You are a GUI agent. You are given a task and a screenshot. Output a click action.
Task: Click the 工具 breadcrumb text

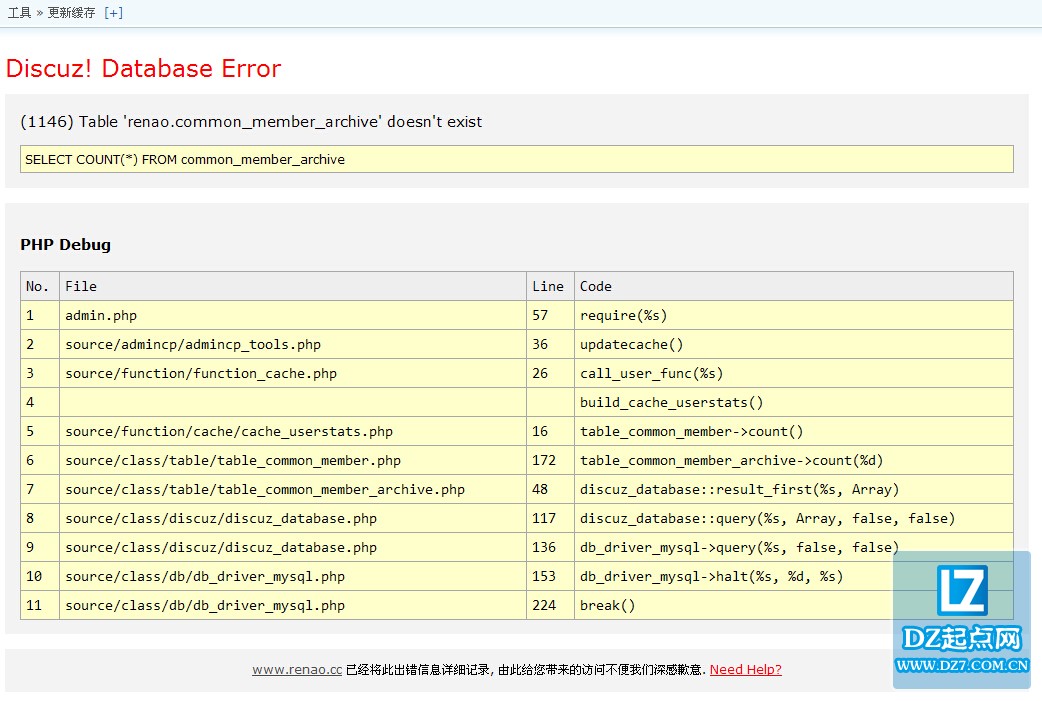coord(19,13)
